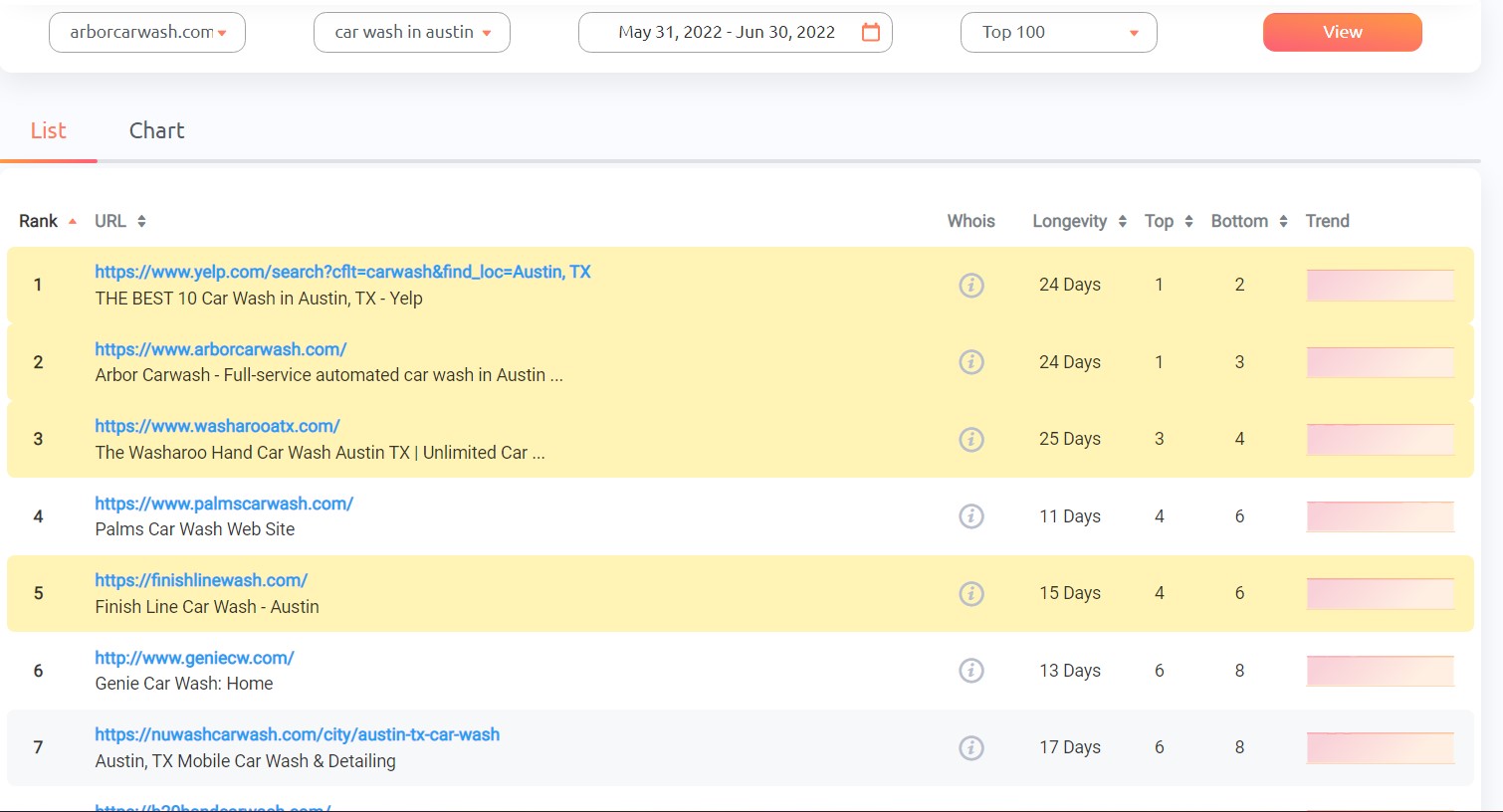Click the URL column header label
This screenshot has width=1503, height=812.
coord(110,221)
